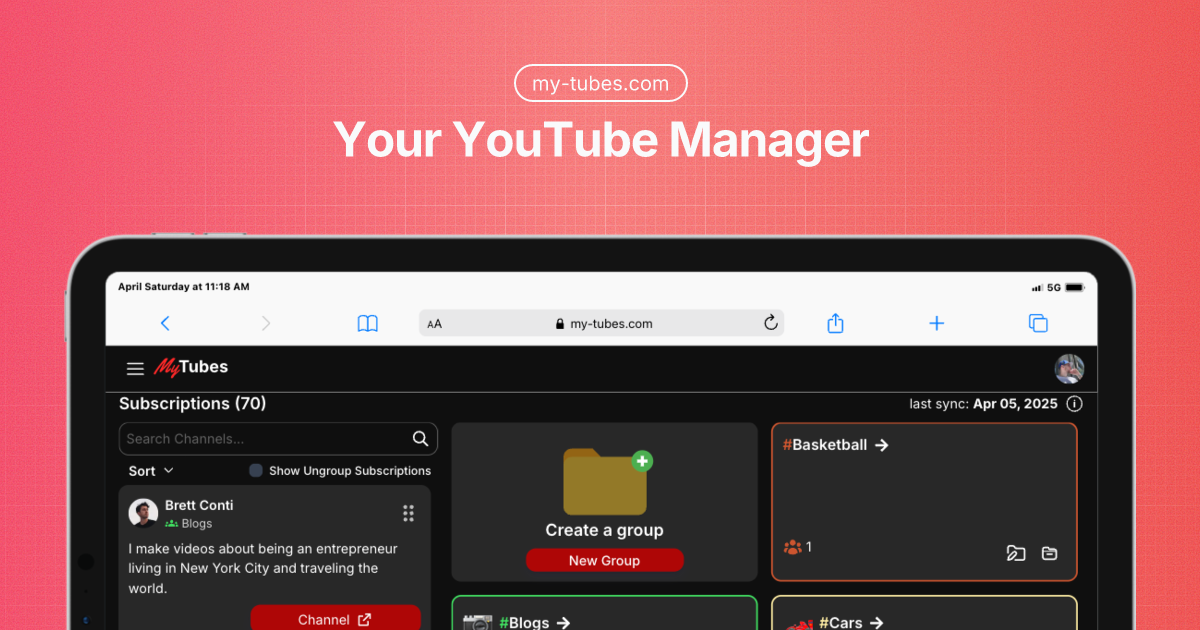Enable Show Ungroup Subscriptions
This screenshot has width=1200, height=630.
click(x=256, y=470)
